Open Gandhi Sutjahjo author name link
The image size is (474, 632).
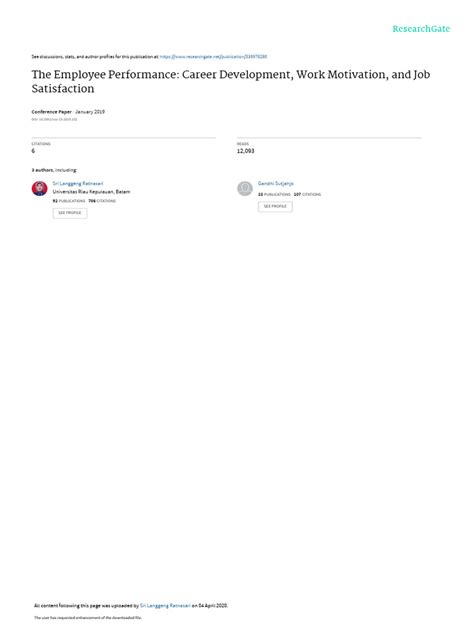point(276,183)
